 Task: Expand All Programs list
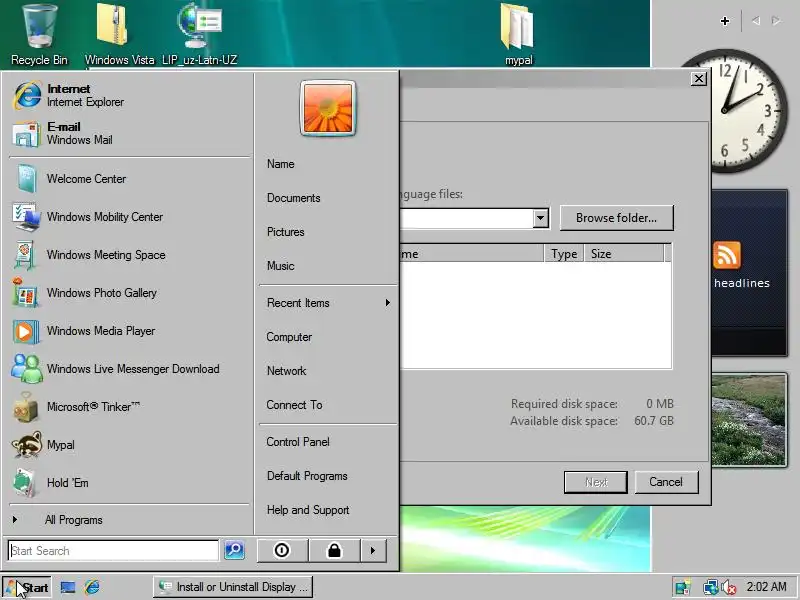(130, 520)
